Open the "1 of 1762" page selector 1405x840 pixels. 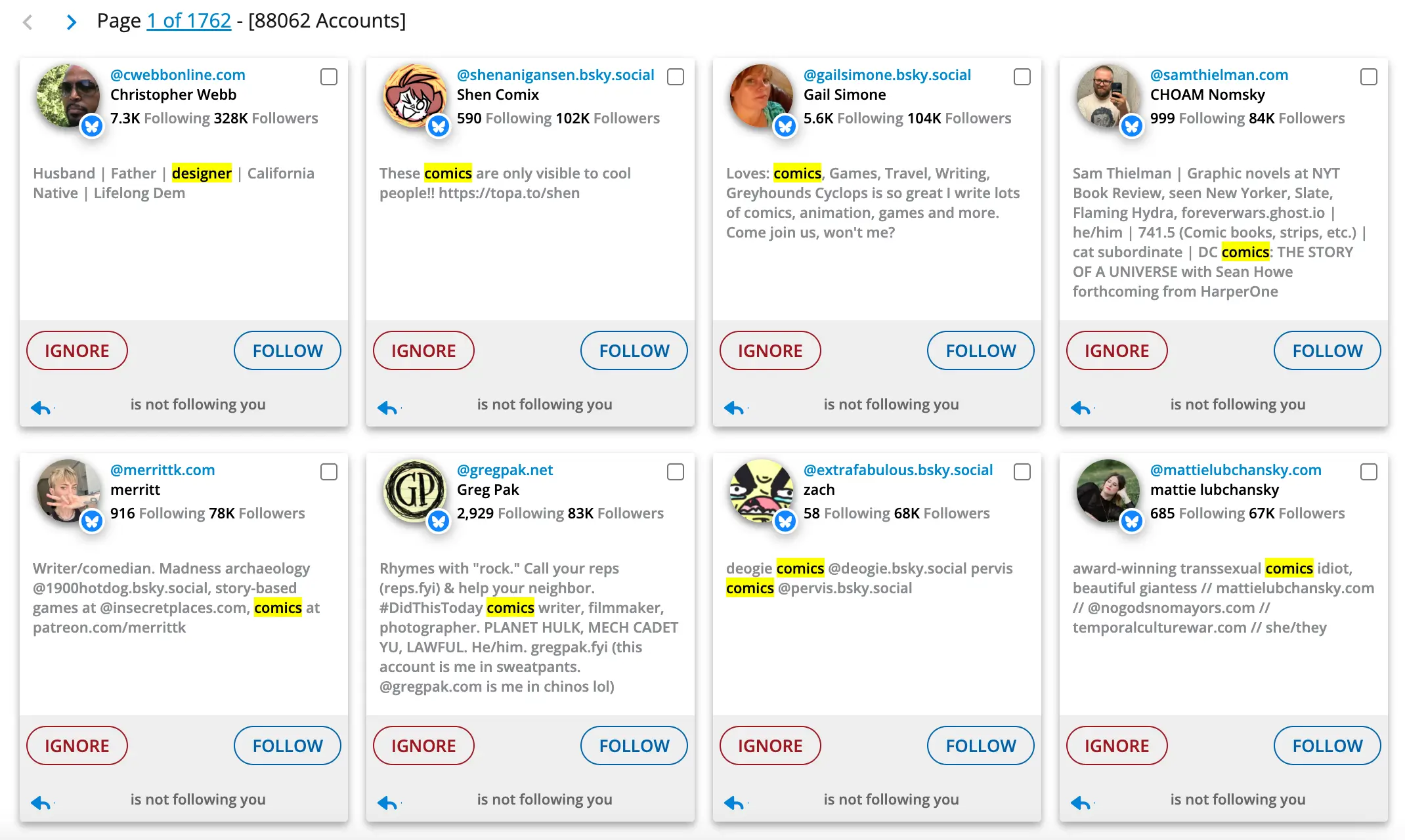pos(188,21)
